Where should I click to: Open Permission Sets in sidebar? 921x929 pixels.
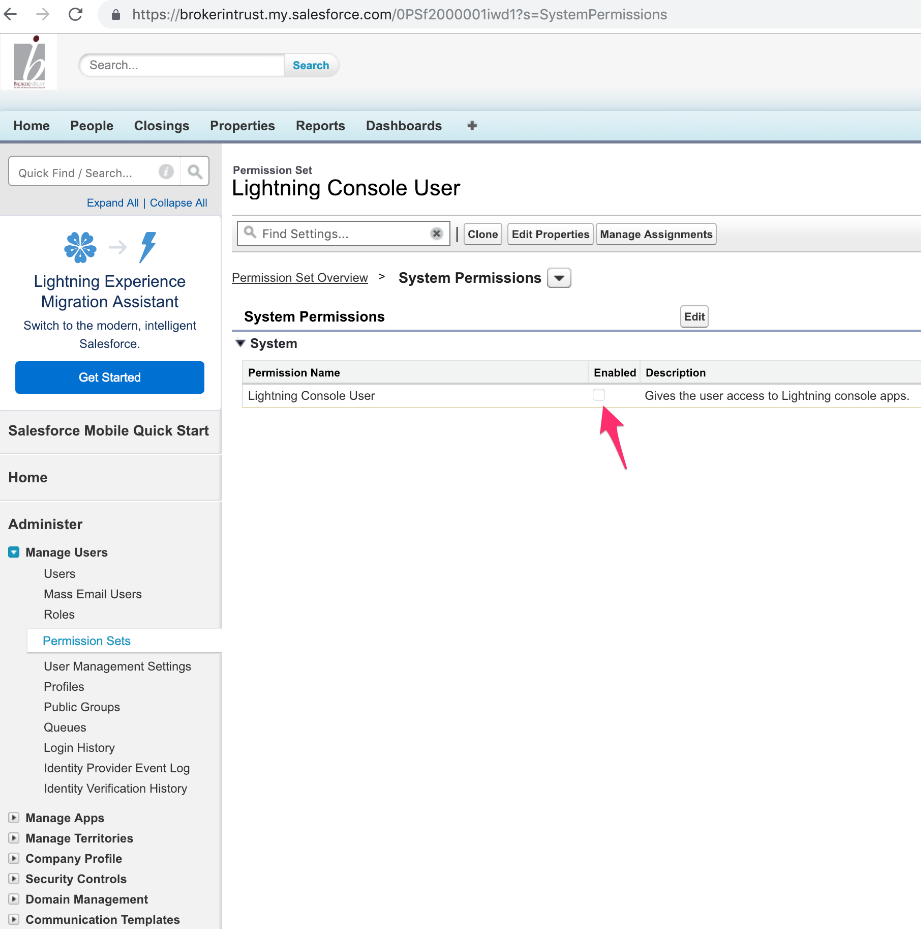tap(87, 640)
